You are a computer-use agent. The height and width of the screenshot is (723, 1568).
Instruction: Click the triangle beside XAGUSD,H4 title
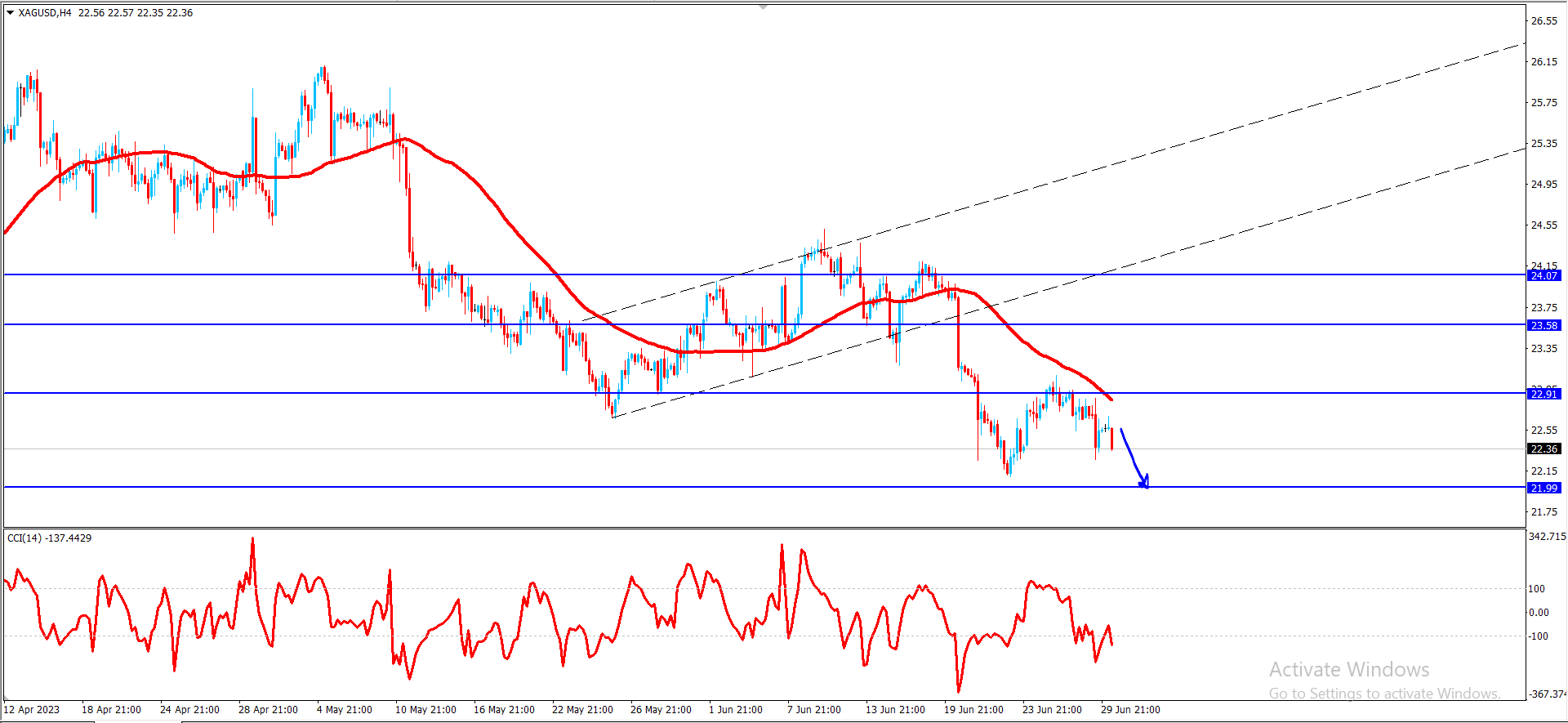[10, 12]
